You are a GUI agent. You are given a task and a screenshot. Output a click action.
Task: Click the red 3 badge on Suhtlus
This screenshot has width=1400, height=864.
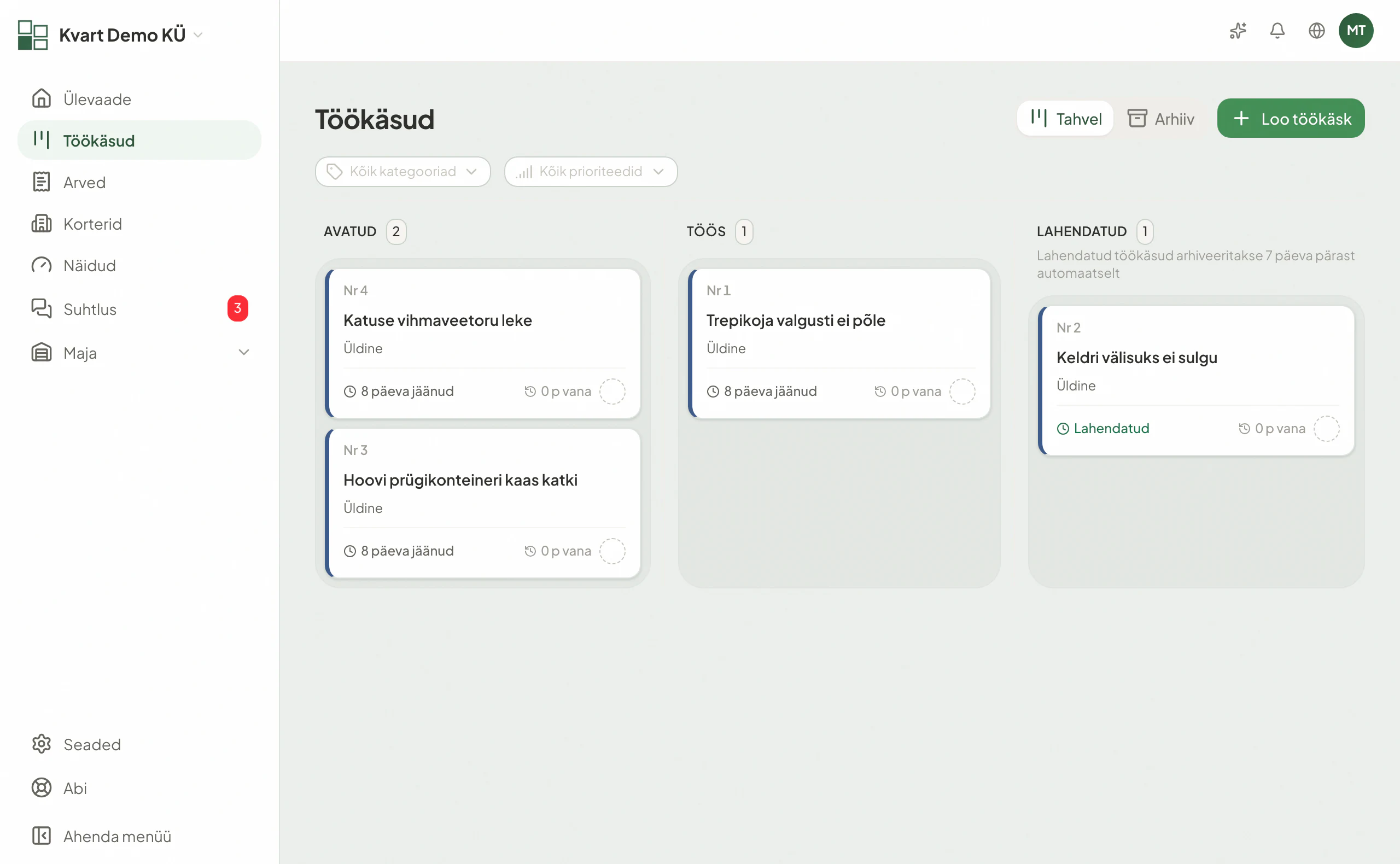pyautogui.click(x=238, y=308)
